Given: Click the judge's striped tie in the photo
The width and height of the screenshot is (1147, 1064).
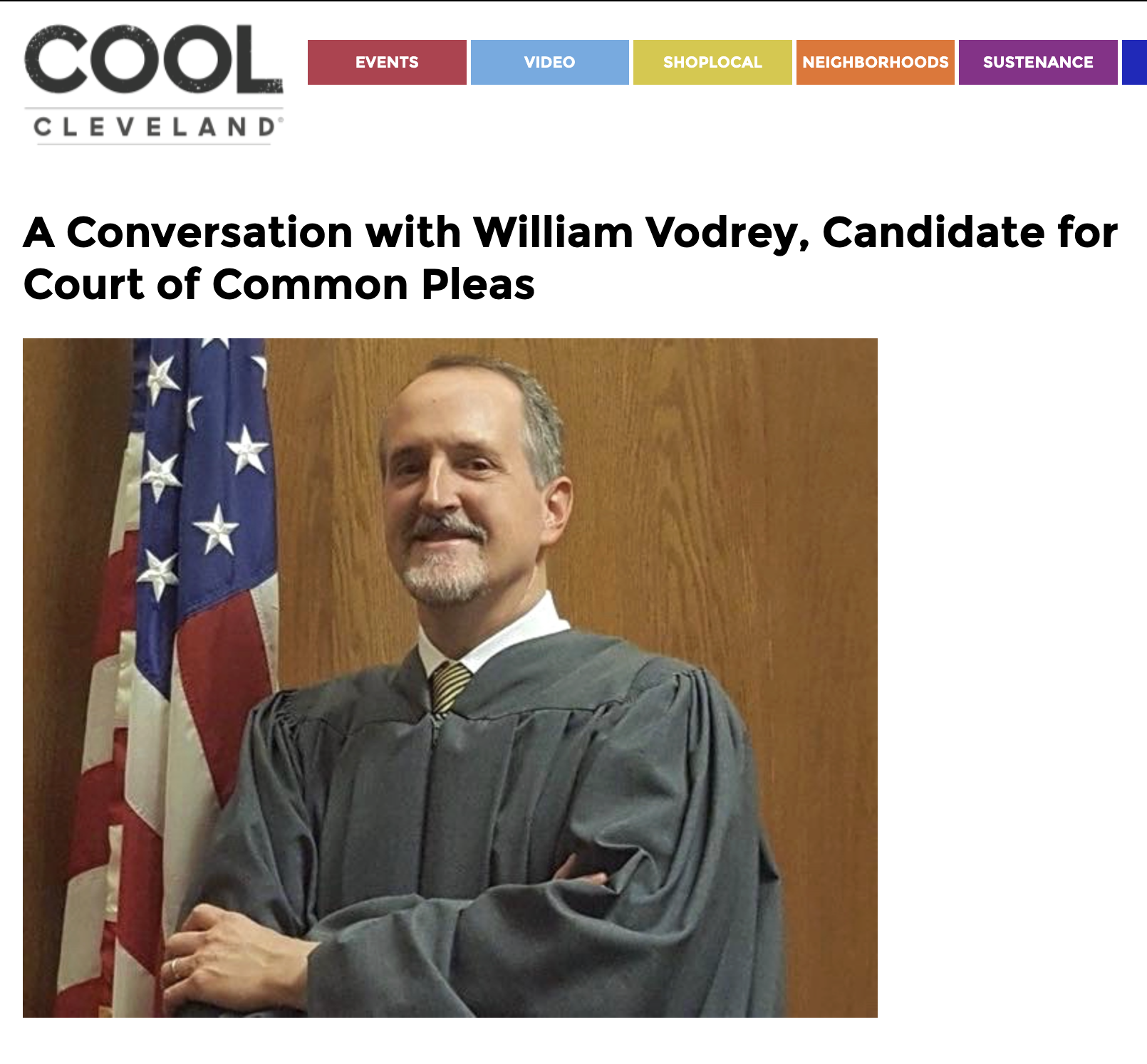Looking at the screenshot, I should [449, 685].
